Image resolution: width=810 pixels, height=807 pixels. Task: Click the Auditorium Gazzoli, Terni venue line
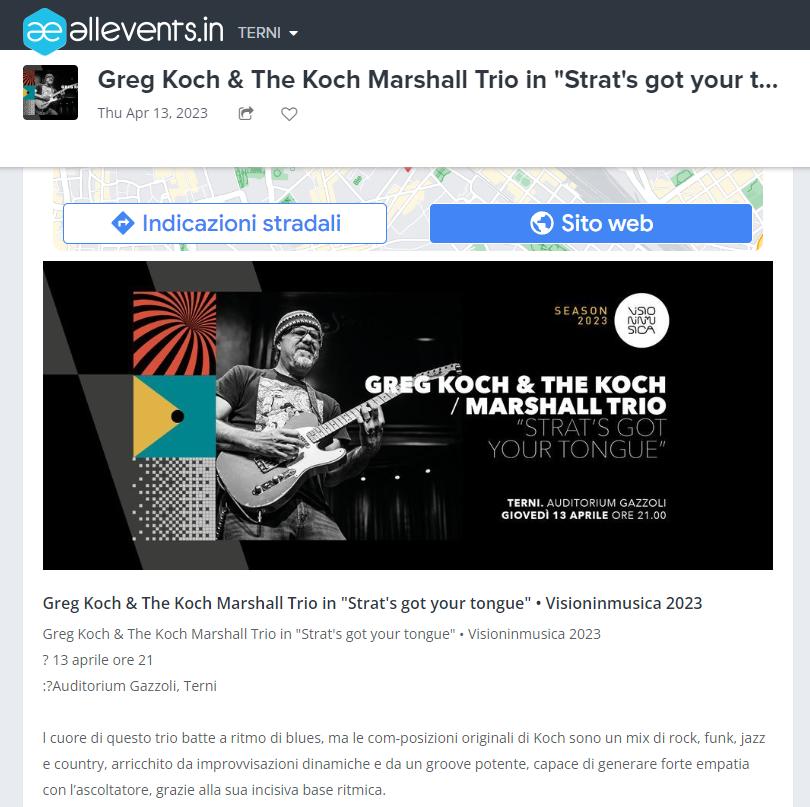130,686
